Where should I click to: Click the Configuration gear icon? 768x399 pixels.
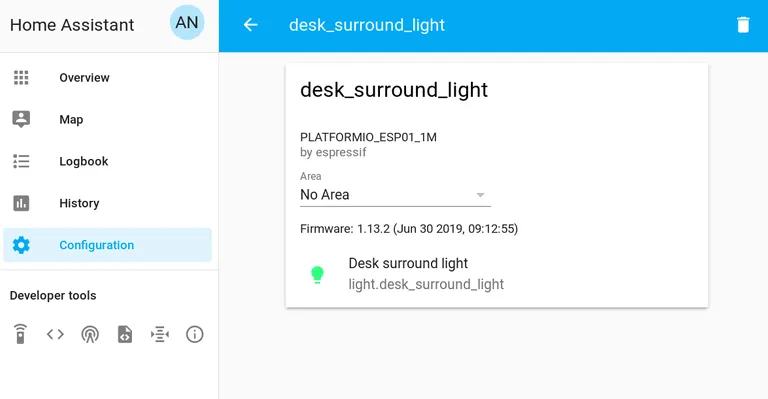[x=21, y=245]
